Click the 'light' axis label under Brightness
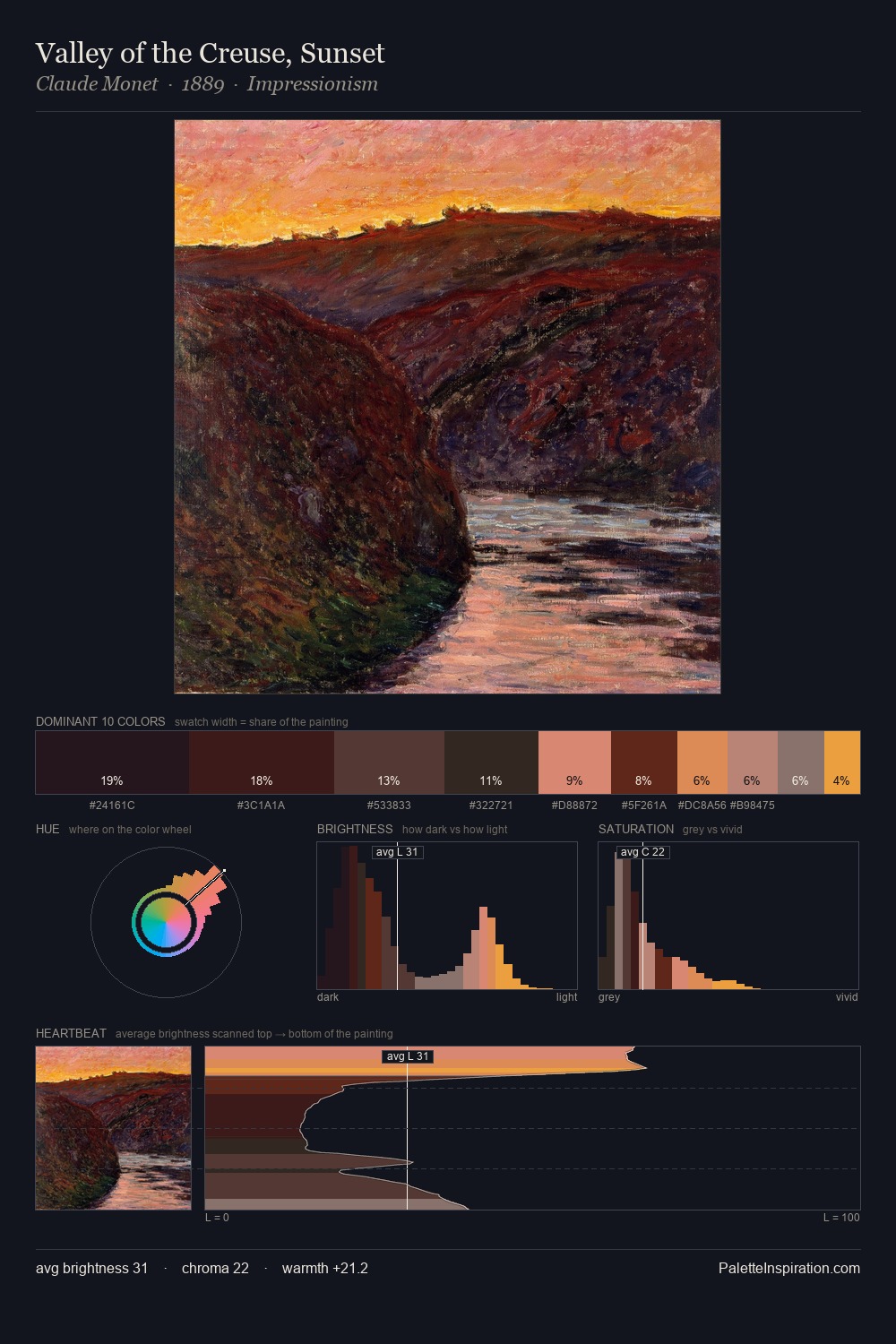Screen dimensions: 896x1344 [x=566, y=997]
